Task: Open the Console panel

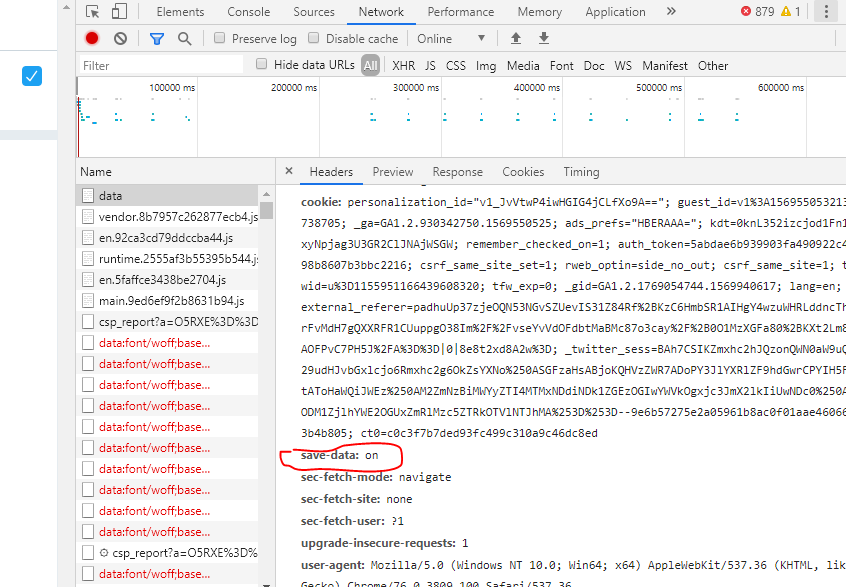Action: click(x=248, y=11)
